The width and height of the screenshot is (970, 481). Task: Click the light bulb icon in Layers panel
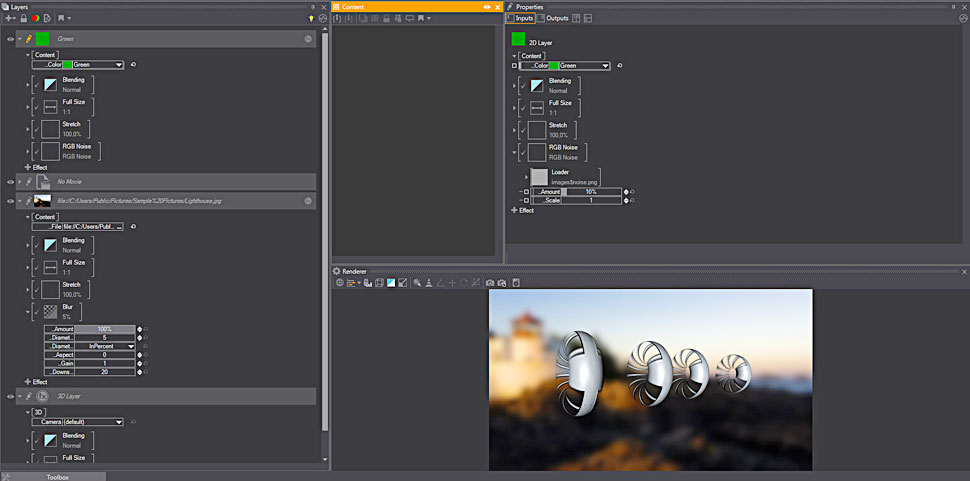[311, 18]
